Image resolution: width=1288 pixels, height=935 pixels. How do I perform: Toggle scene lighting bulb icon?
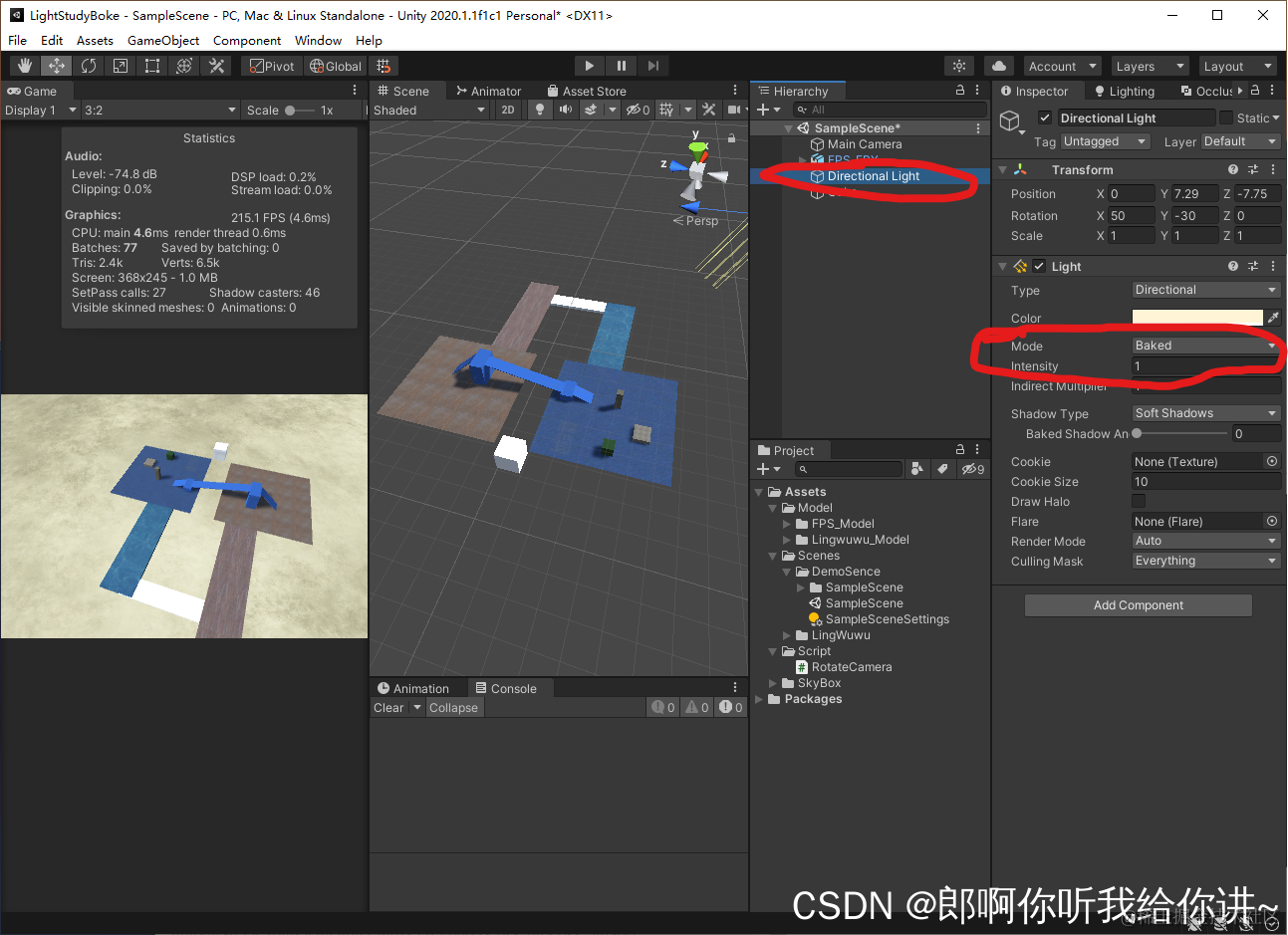pos(540,110)
